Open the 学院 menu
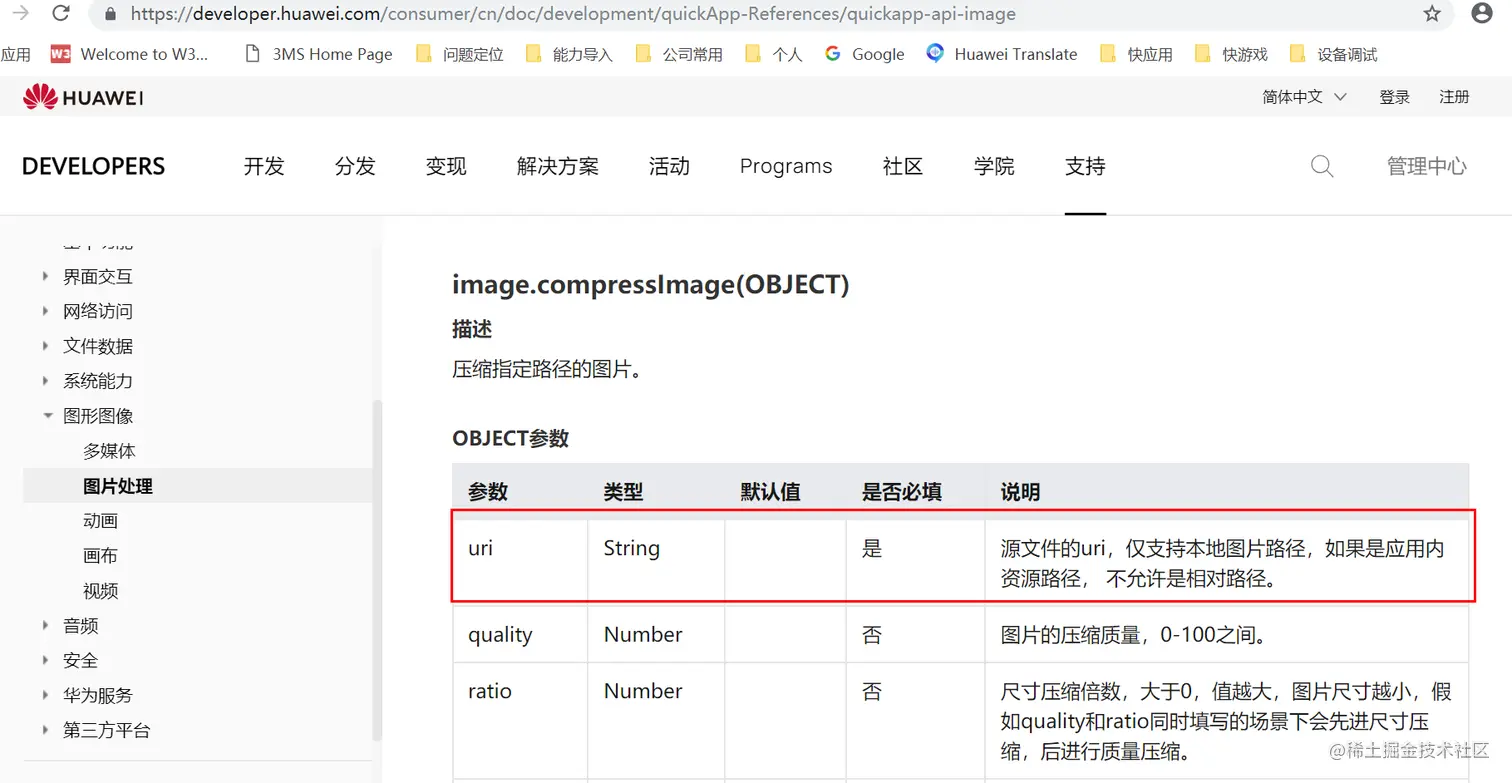The width and height of the screenshot is (1512, 783). coord(994,166)
